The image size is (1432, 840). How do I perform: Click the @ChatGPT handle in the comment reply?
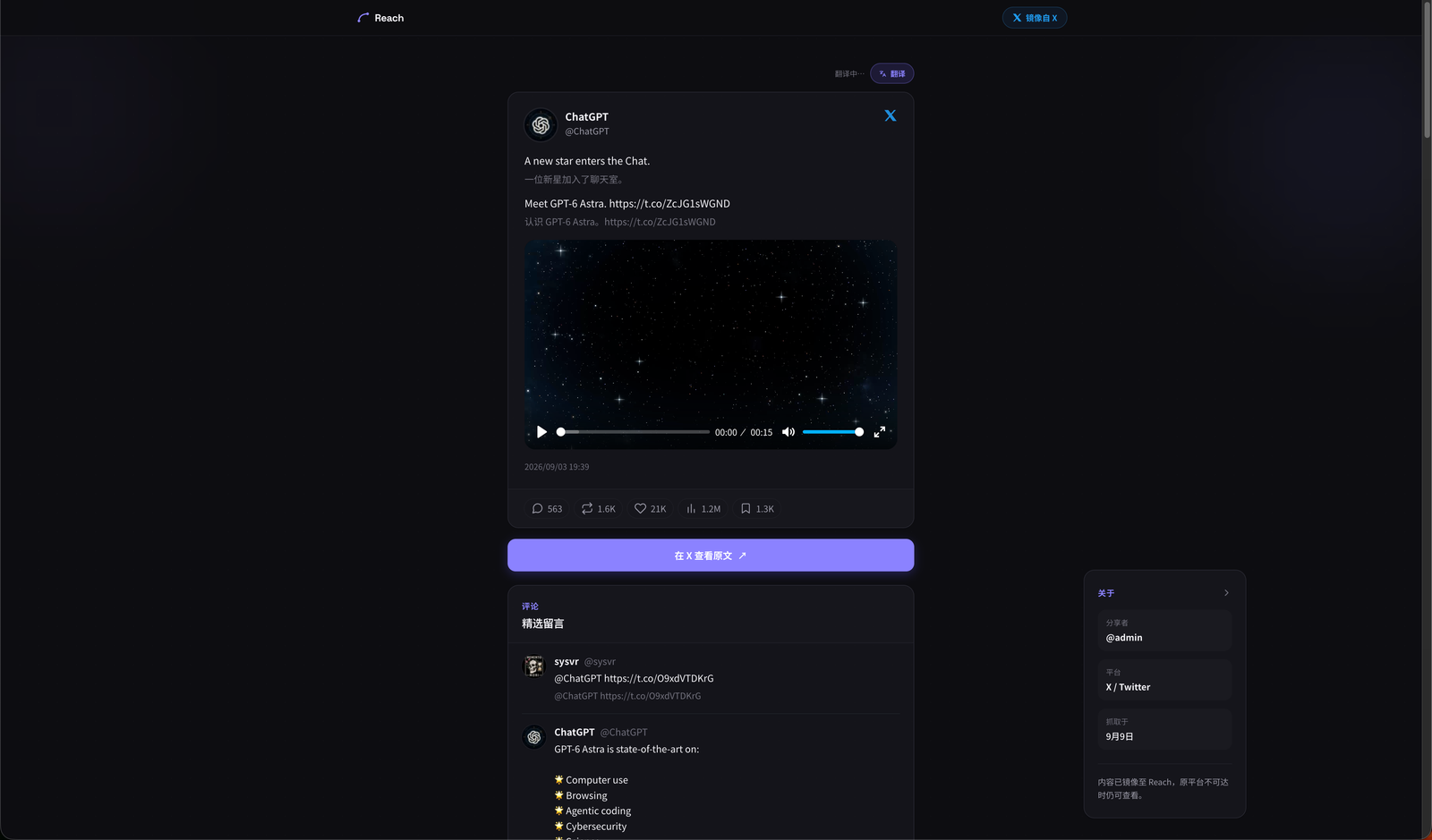(624, 733)
